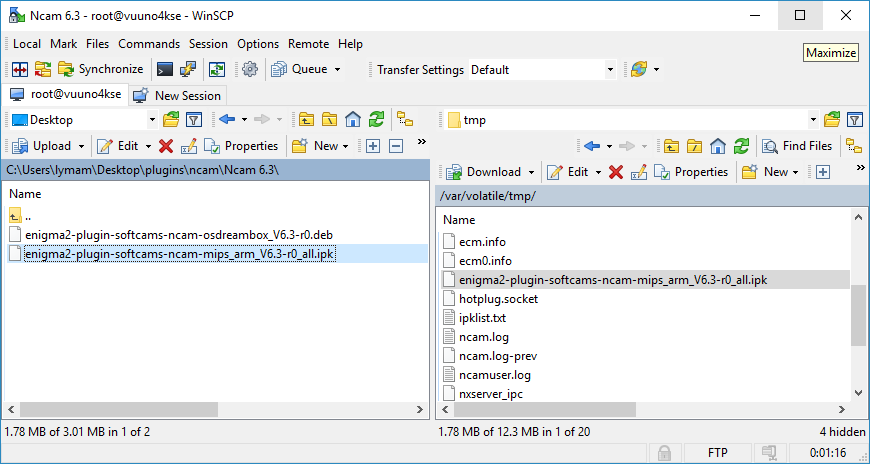Select the ncam.log remote file
The height and width of the screenshot is (464, 870).
click(484, 337)
